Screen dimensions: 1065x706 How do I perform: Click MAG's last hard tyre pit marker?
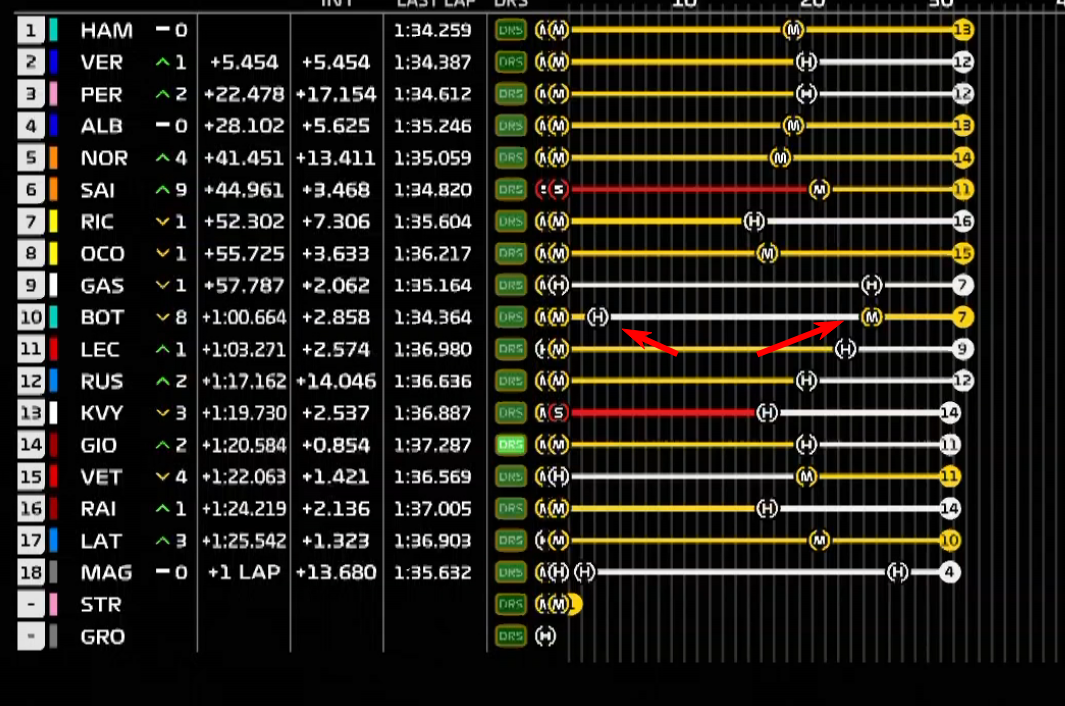click(898, 572)
